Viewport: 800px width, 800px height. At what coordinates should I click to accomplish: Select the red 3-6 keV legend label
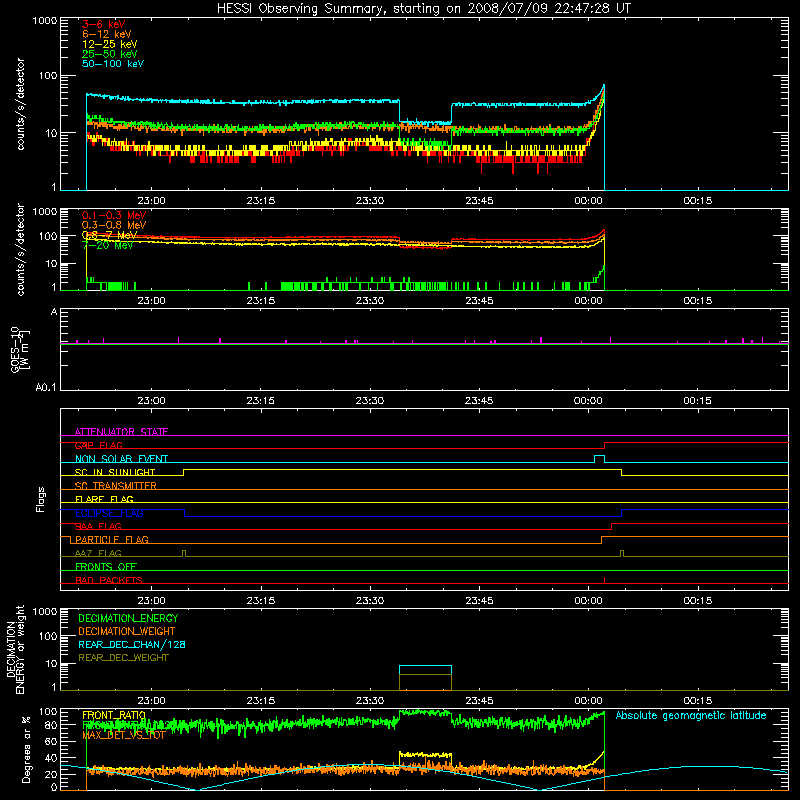104,24
